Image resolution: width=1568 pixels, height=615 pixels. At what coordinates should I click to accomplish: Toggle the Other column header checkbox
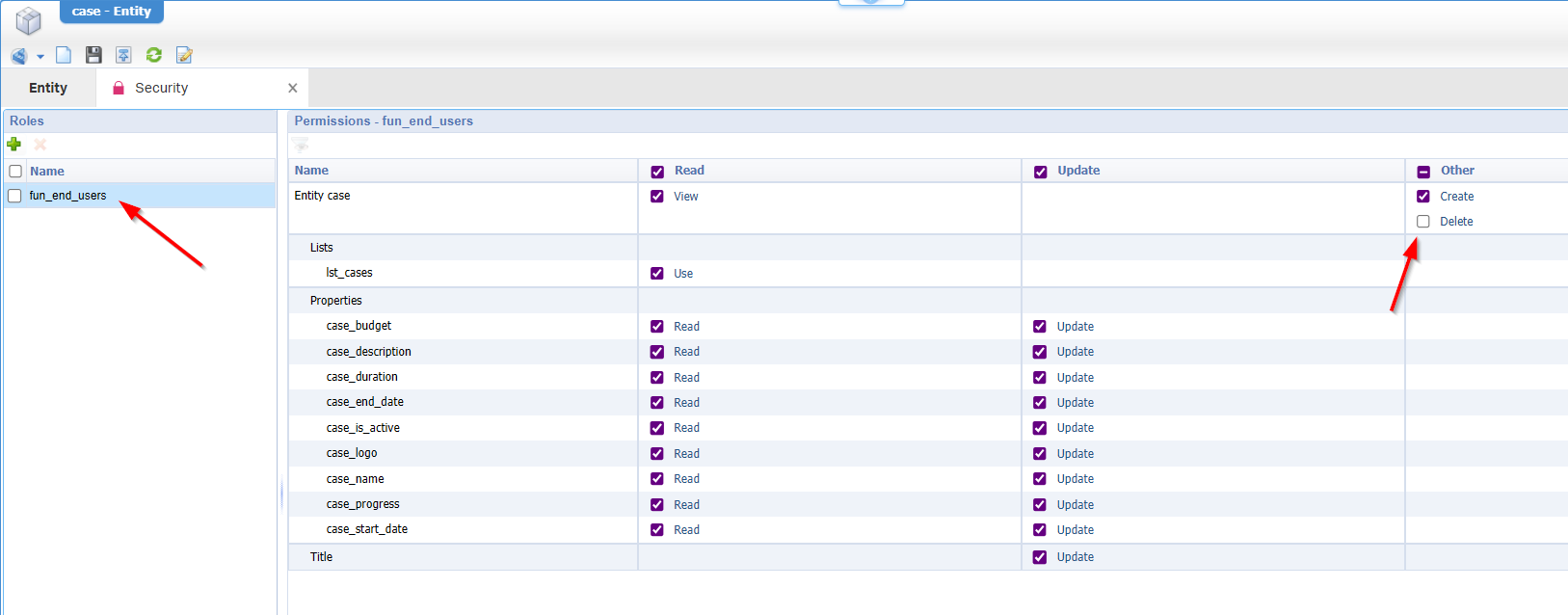pos(1423,172)
